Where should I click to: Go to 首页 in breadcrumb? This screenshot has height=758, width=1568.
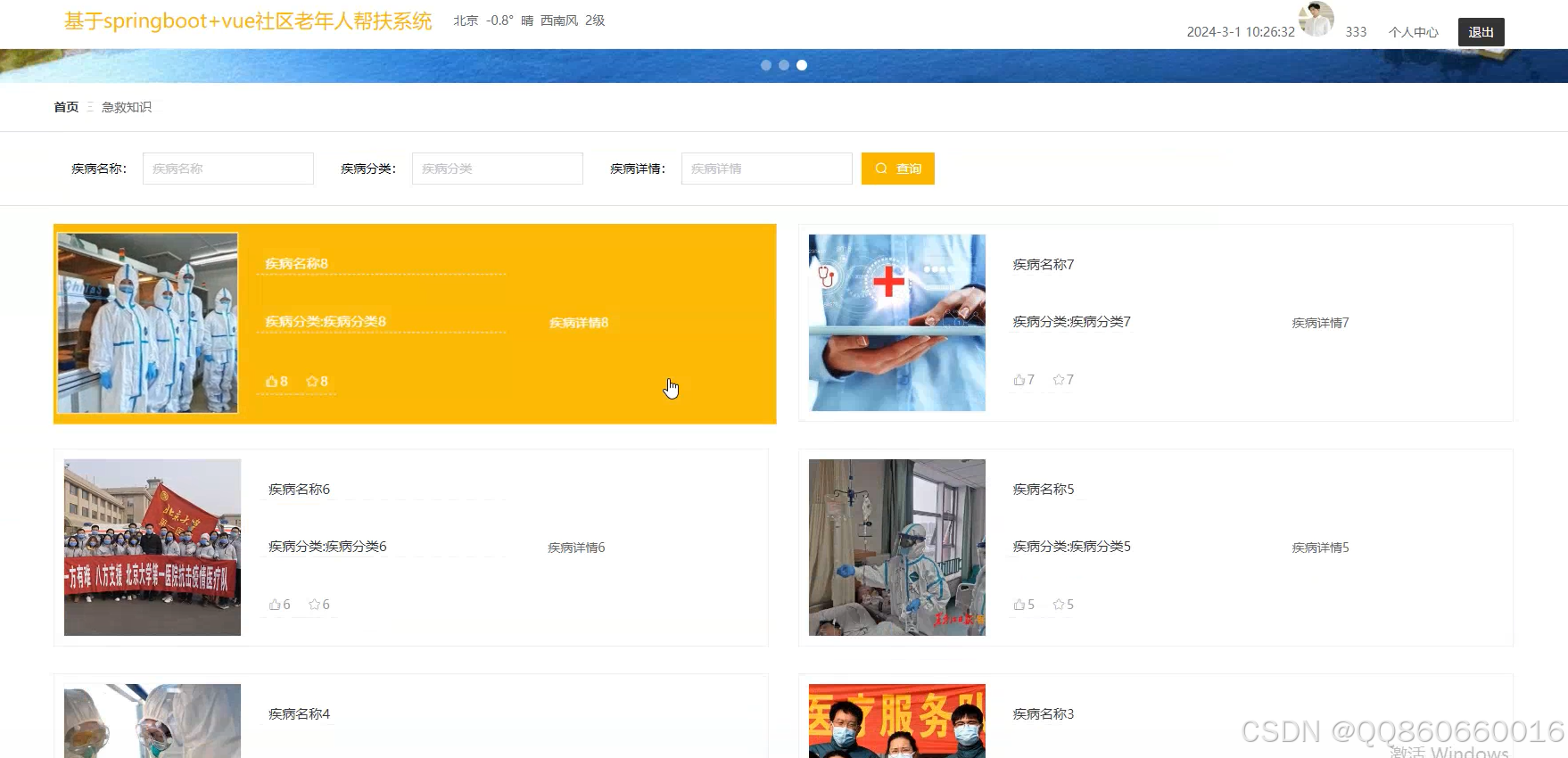click(66, 107)
